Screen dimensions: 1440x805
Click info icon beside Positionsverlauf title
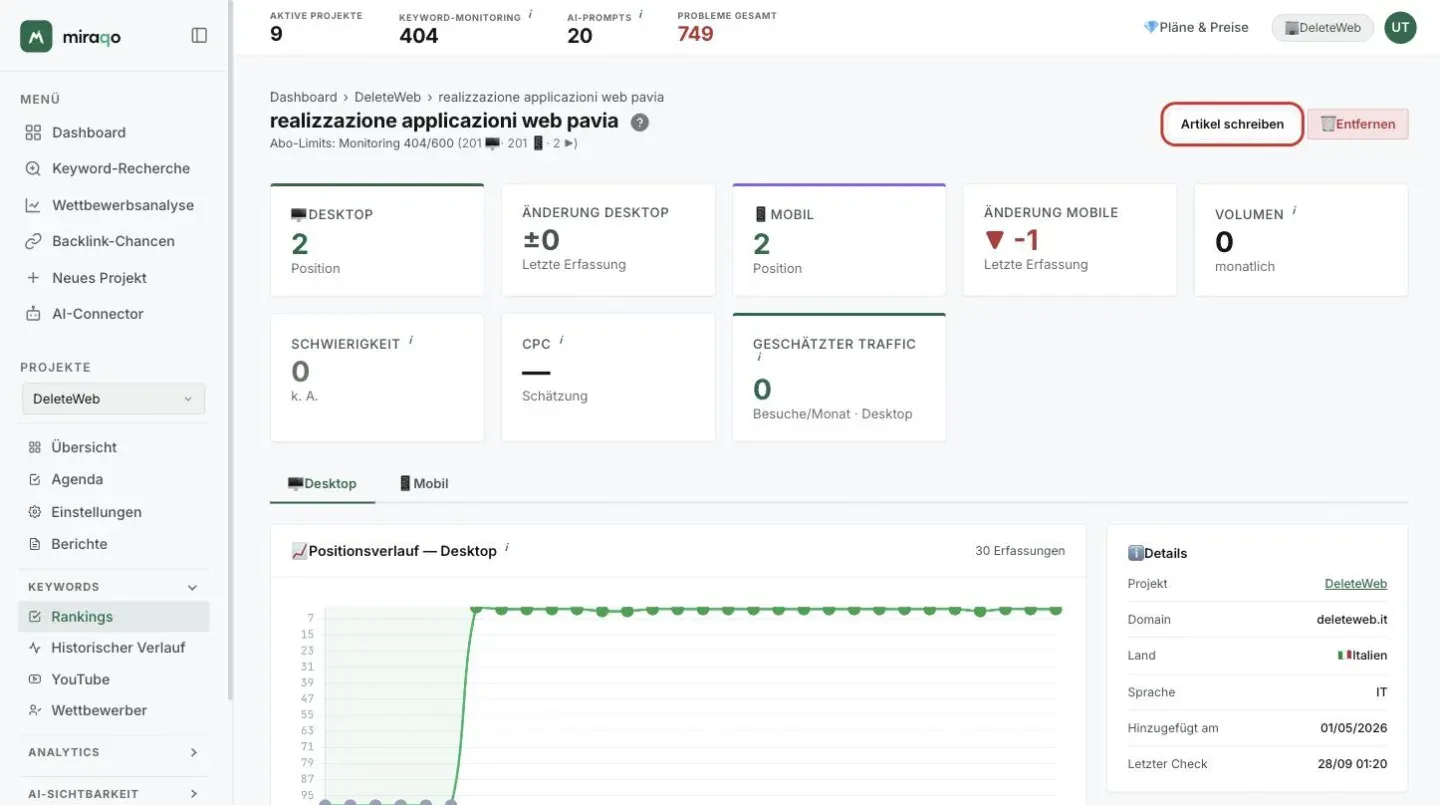[x=507, y=547]
